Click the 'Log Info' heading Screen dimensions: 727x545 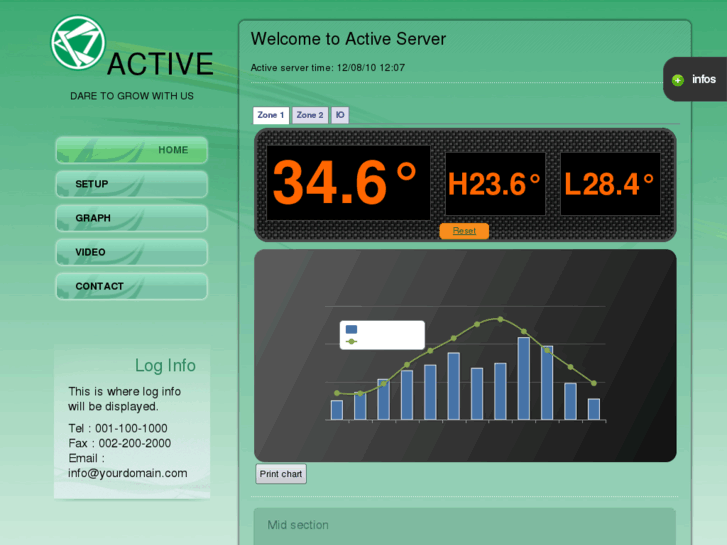165,365
